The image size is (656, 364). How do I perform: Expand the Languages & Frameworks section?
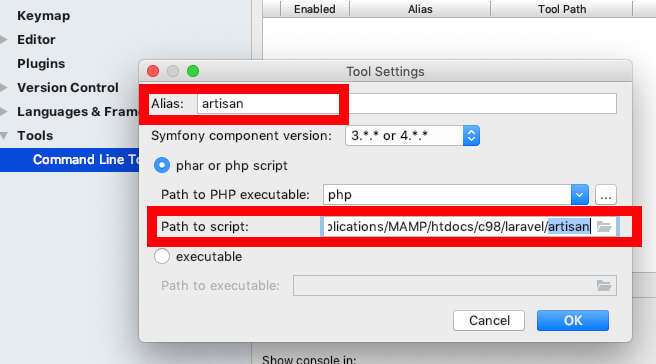(x=4, y=112)
